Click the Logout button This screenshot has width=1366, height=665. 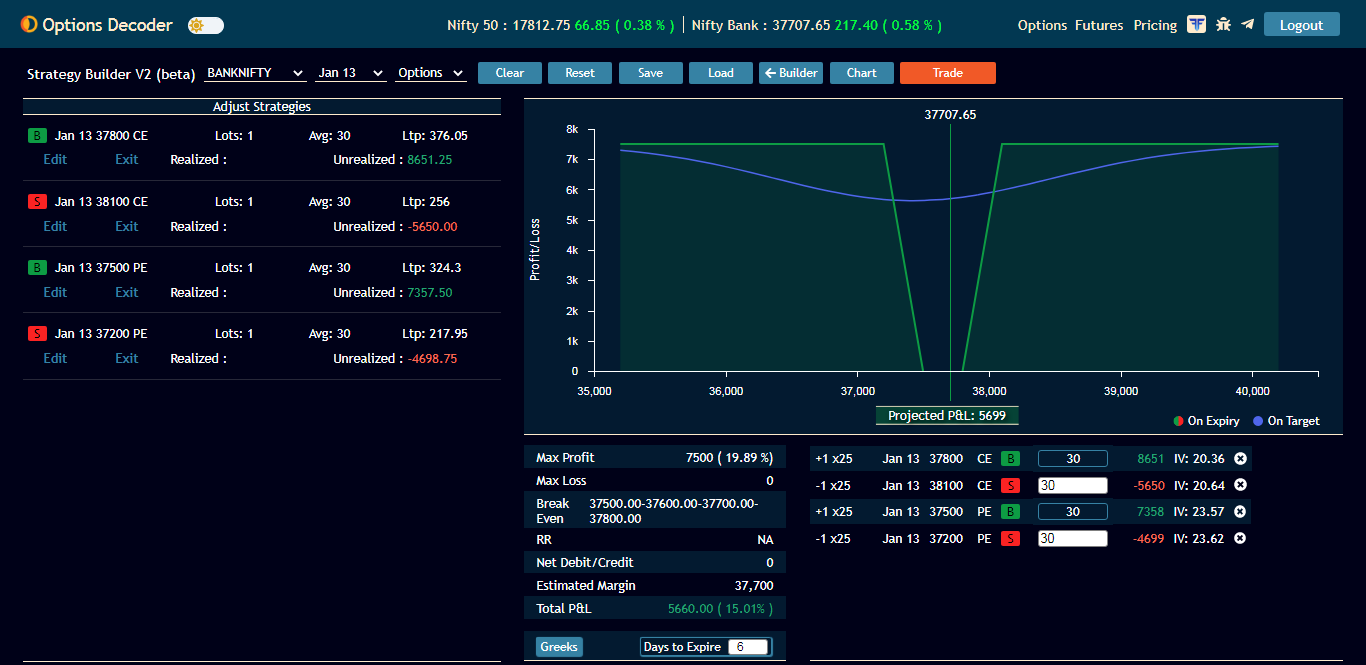1301,25
